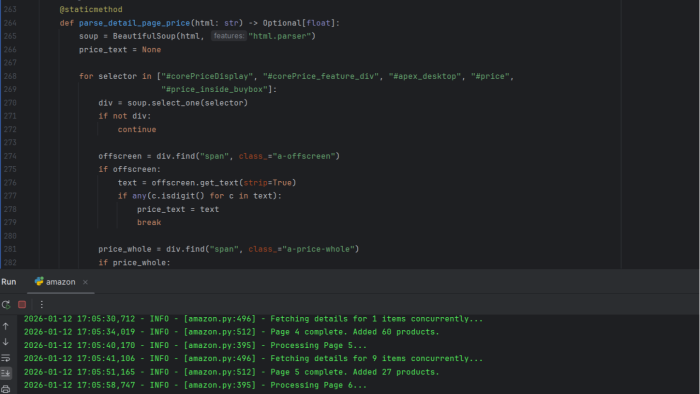Click line number 281 in the gutter
This screenshot has width=700, height=394.
pos(10,249)
